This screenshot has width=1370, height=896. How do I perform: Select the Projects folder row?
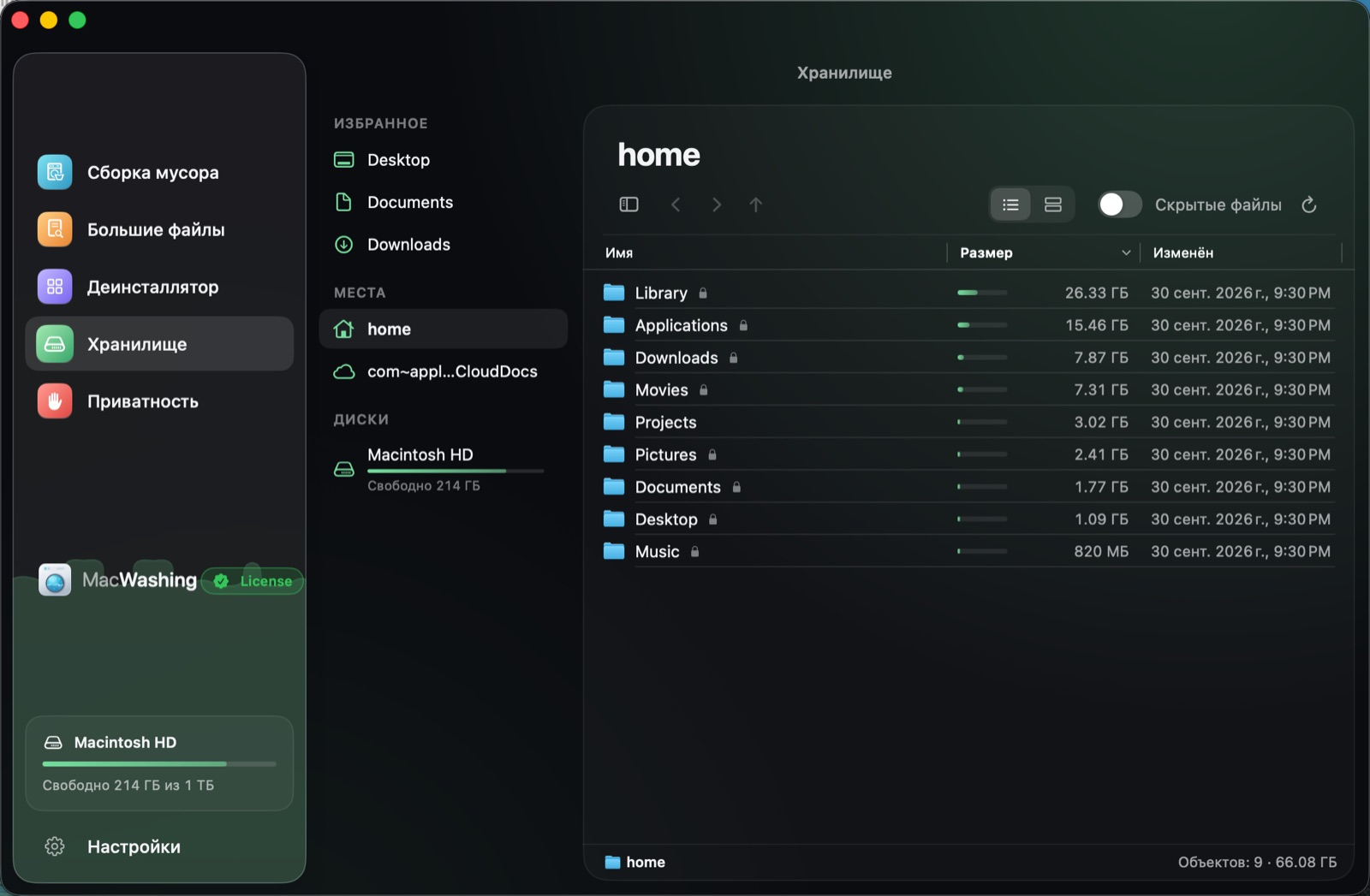tap(968, 422)
